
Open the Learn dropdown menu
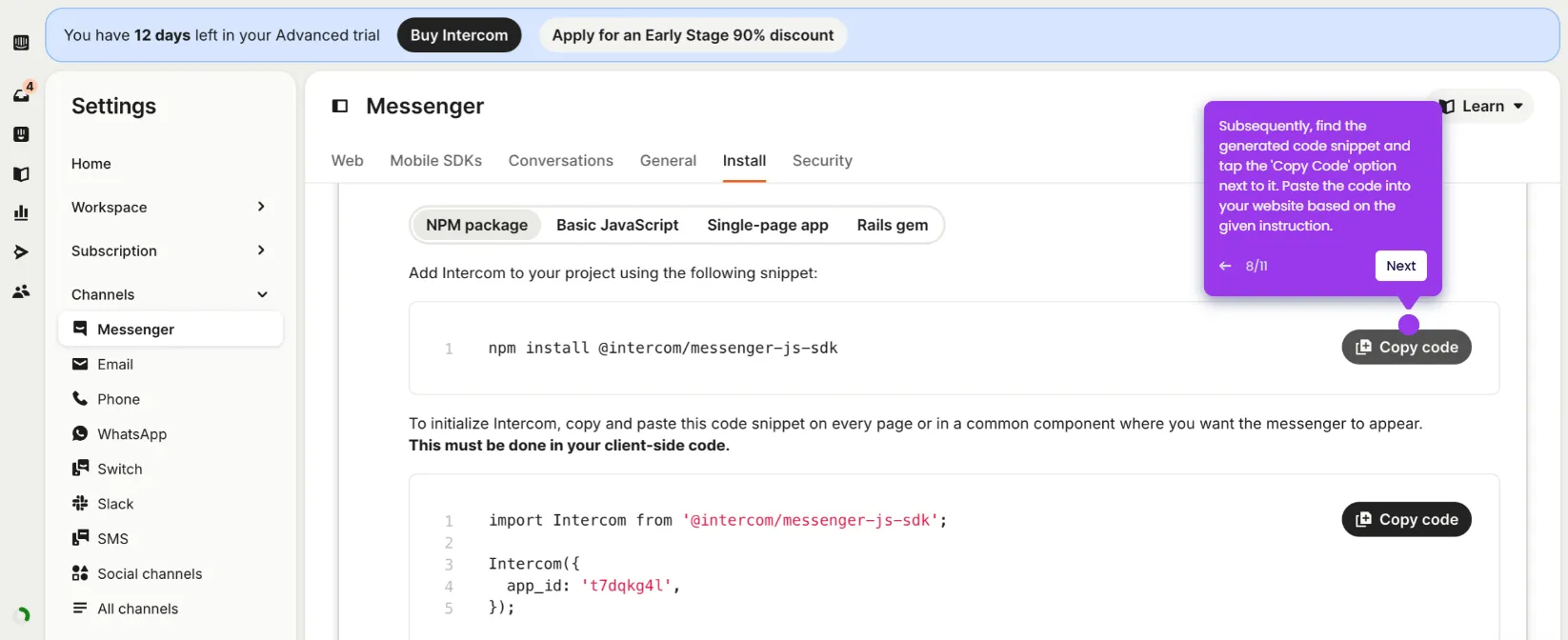[x=1483, y=106]
